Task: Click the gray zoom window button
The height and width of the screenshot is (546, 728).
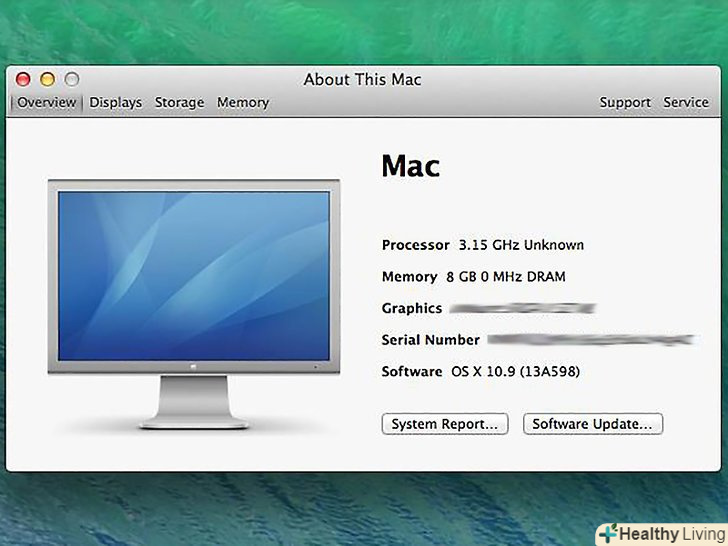Action: click(72, 79)
